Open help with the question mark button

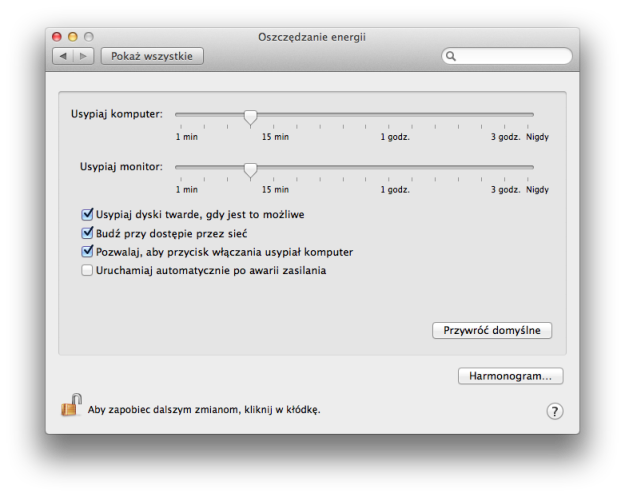click(554, 411)
